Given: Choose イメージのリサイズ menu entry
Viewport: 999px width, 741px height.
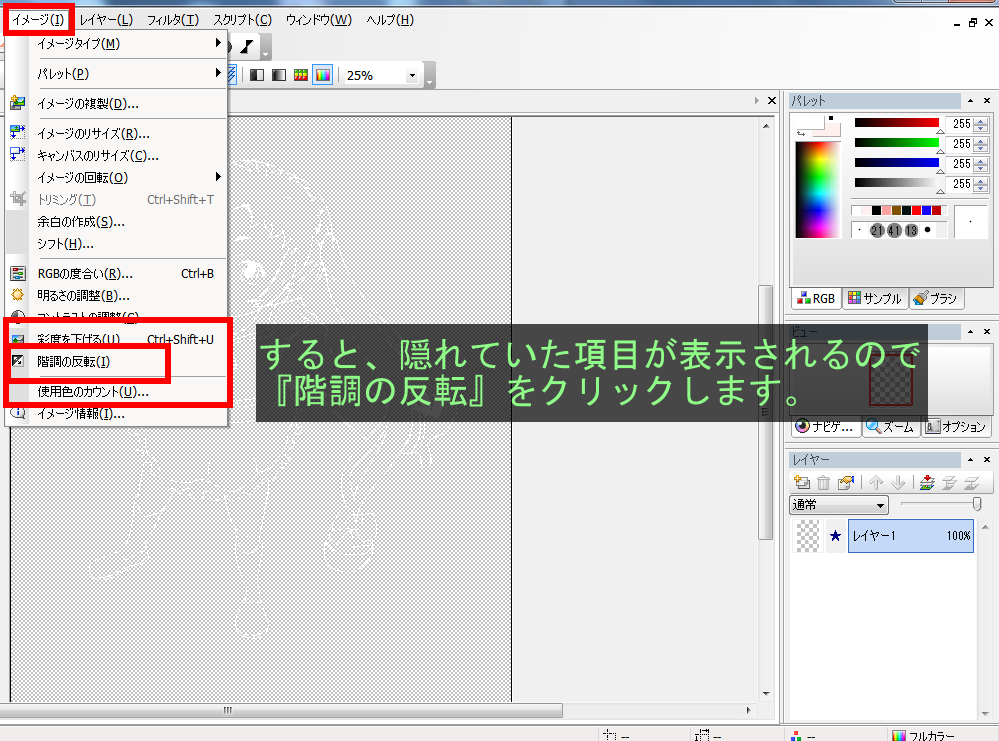Looking at the screenshot, I should (x=93, y=133).
